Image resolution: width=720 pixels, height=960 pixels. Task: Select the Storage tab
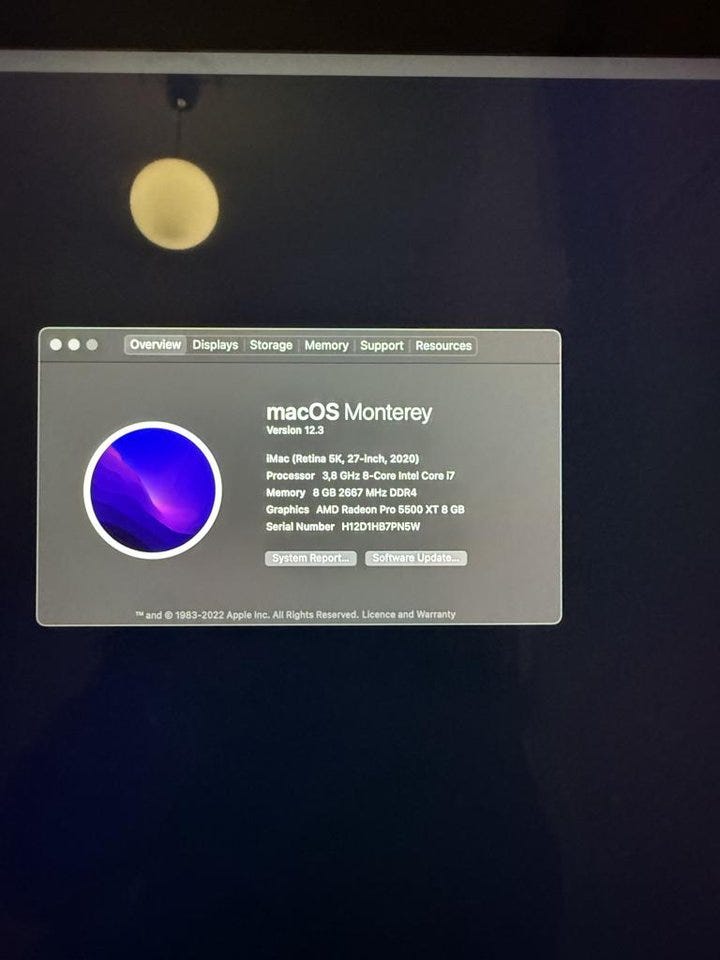pos(271,345)
